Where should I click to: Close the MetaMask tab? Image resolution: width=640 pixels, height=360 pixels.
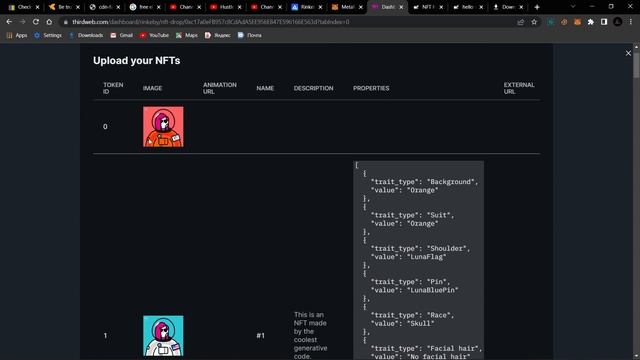tap(360, 7)
